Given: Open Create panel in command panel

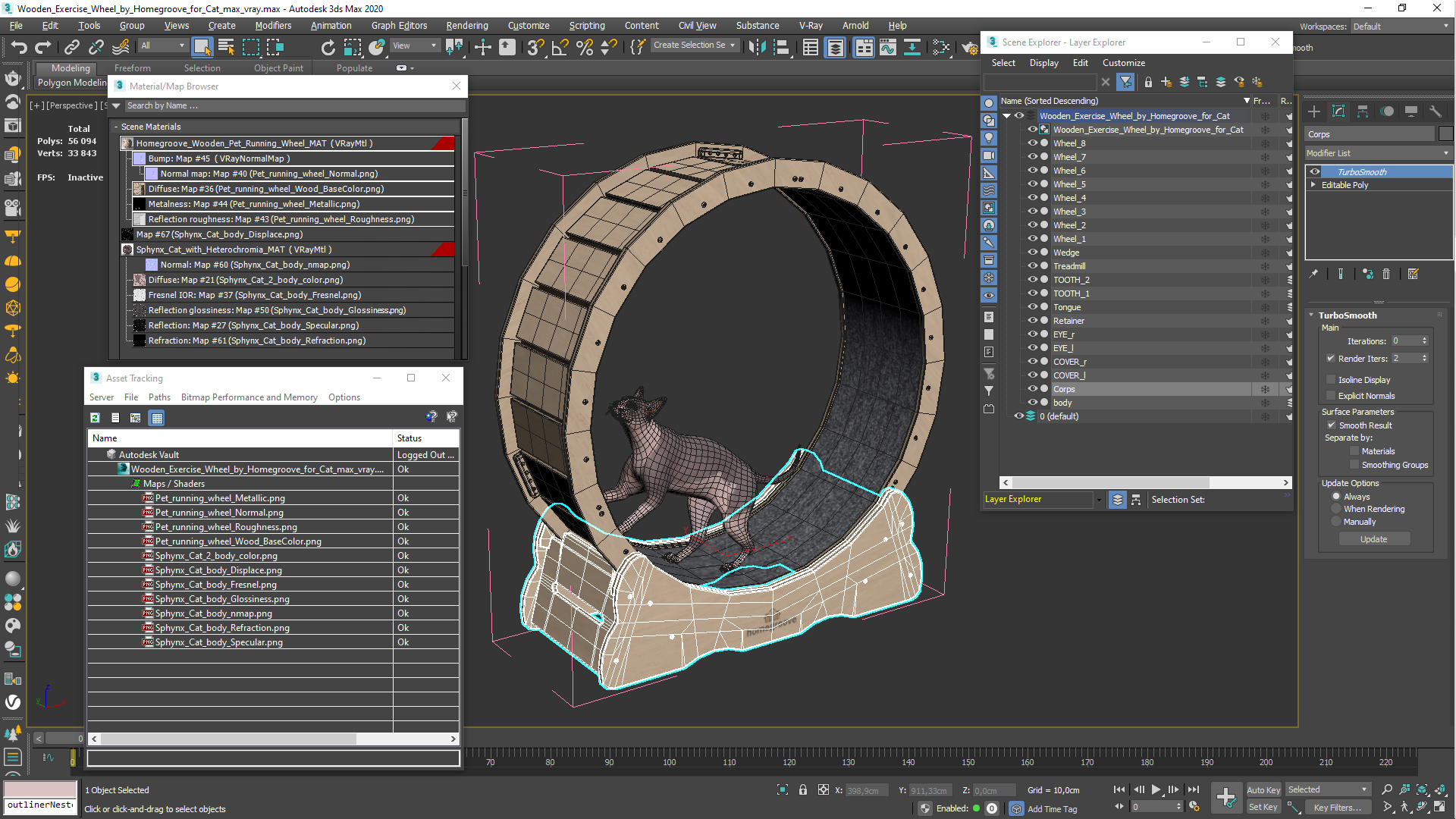Looking at the screenshot, I should (1314, 111).
